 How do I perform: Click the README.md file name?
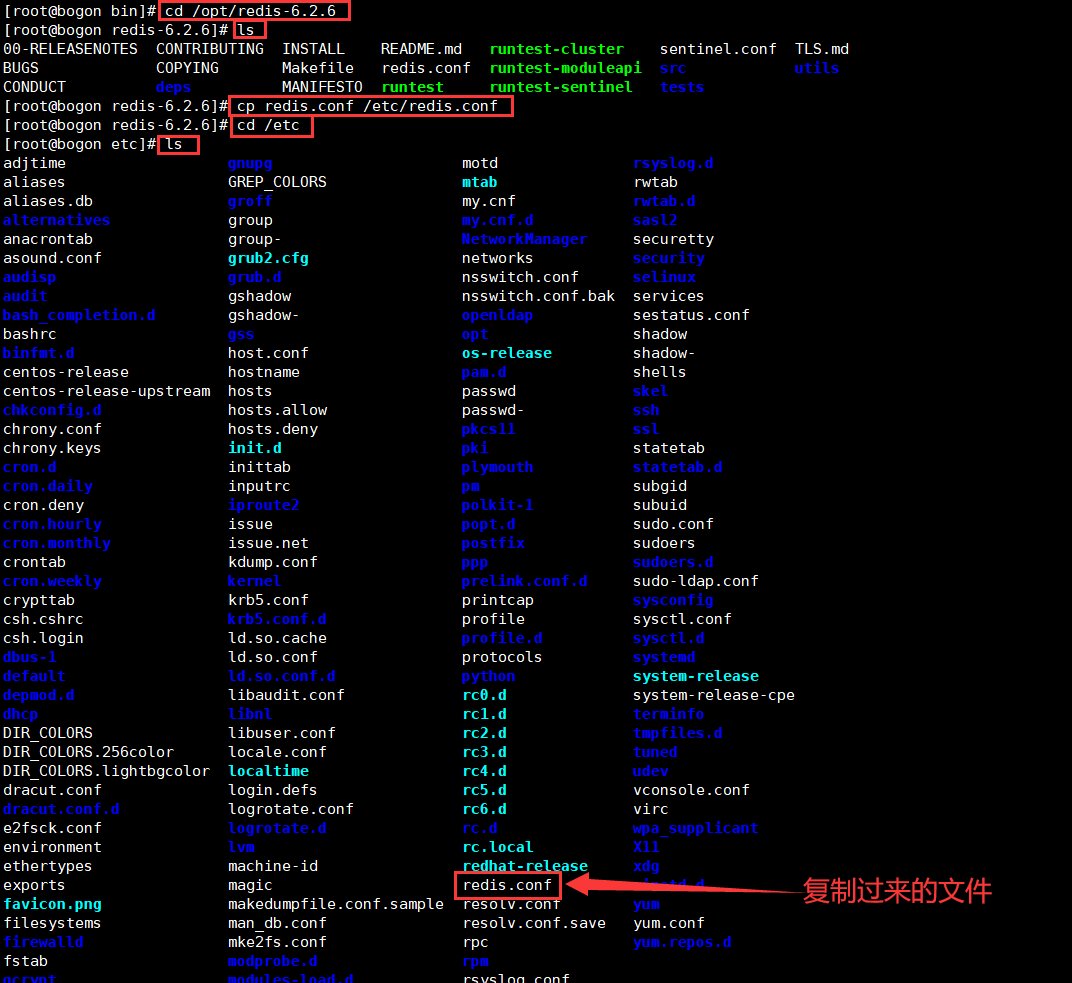(421, 49)
